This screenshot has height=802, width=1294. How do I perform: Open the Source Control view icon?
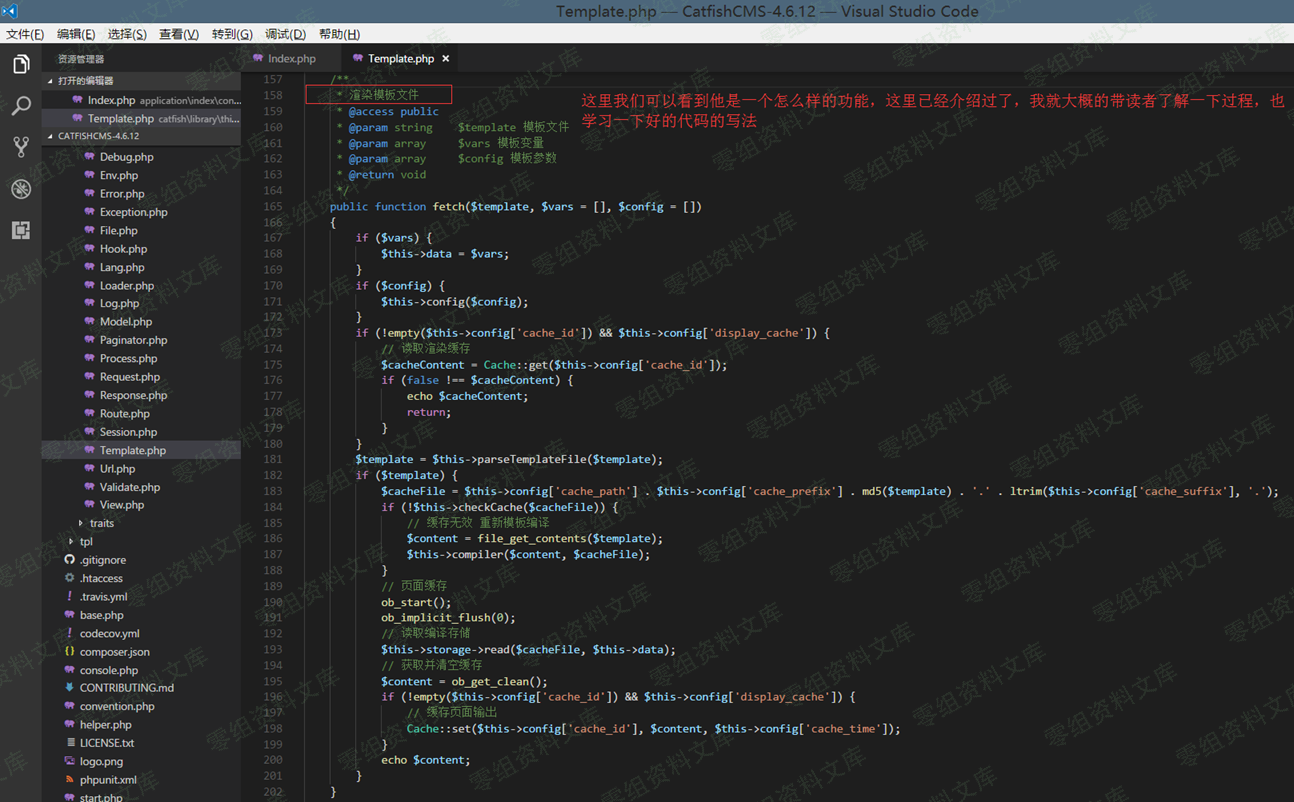[21, 147]
